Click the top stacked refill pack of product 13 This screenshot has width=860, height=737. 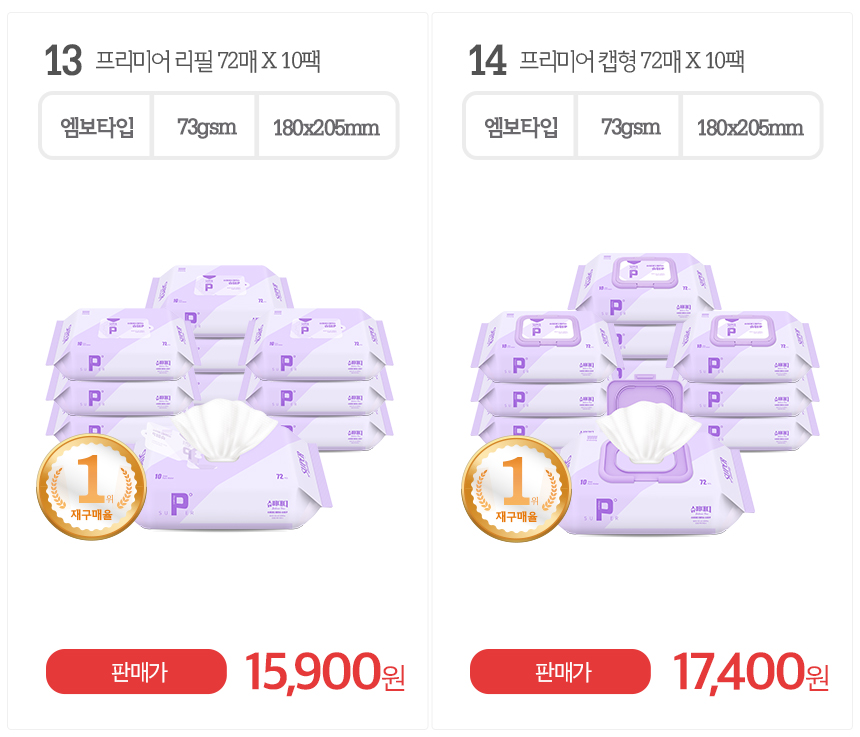coord(220,288)
